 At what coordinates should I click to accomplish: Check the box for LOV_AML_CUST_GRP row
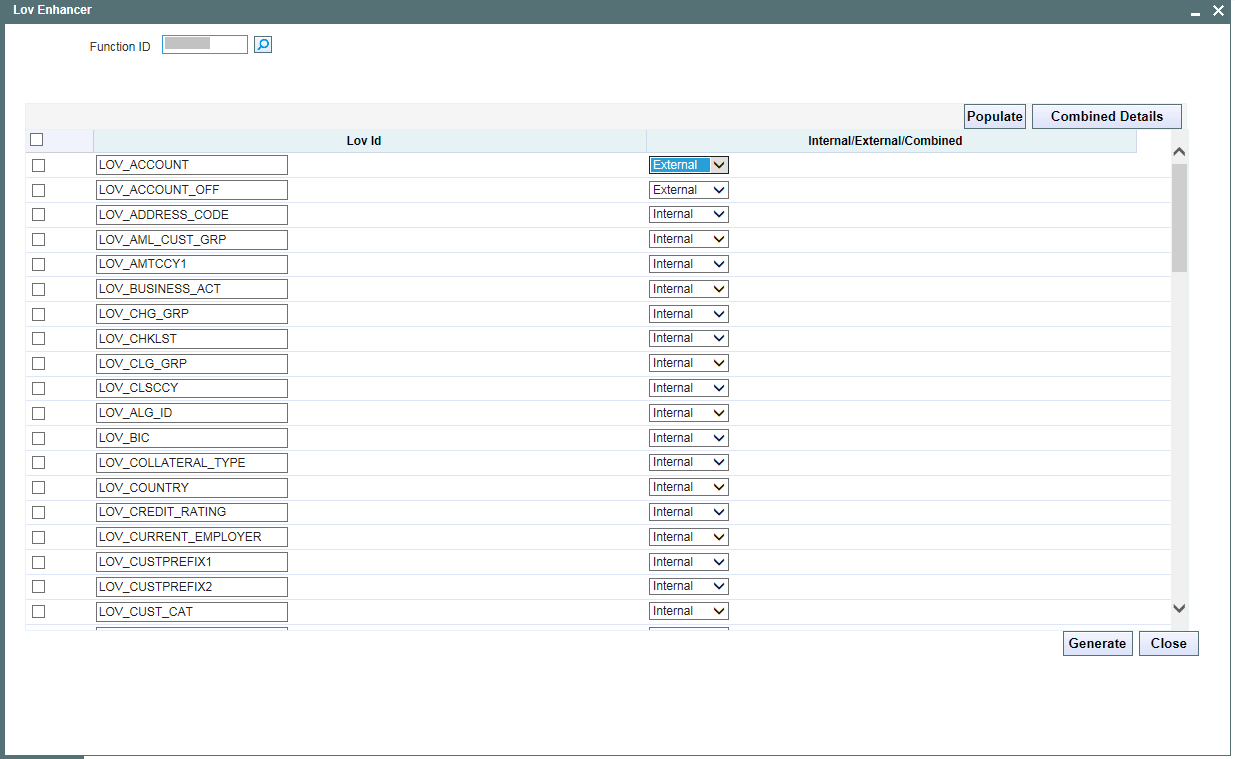pos(39,239)
